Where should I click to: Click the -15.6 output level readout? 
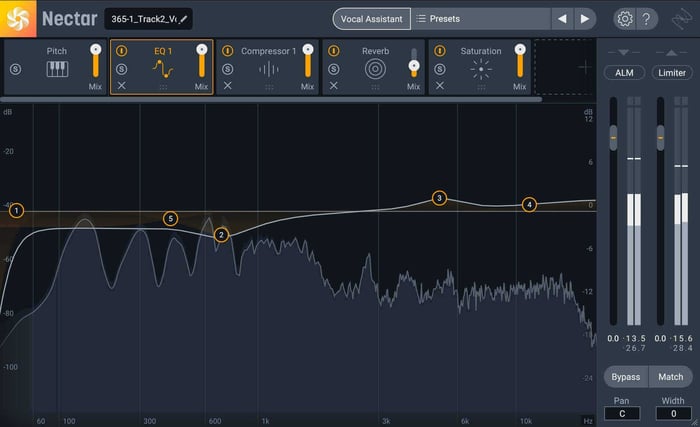[681, 339]
